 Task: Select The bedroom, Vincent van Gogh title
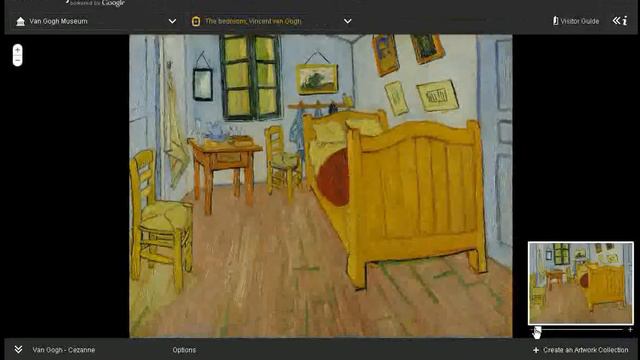(253, 21)
